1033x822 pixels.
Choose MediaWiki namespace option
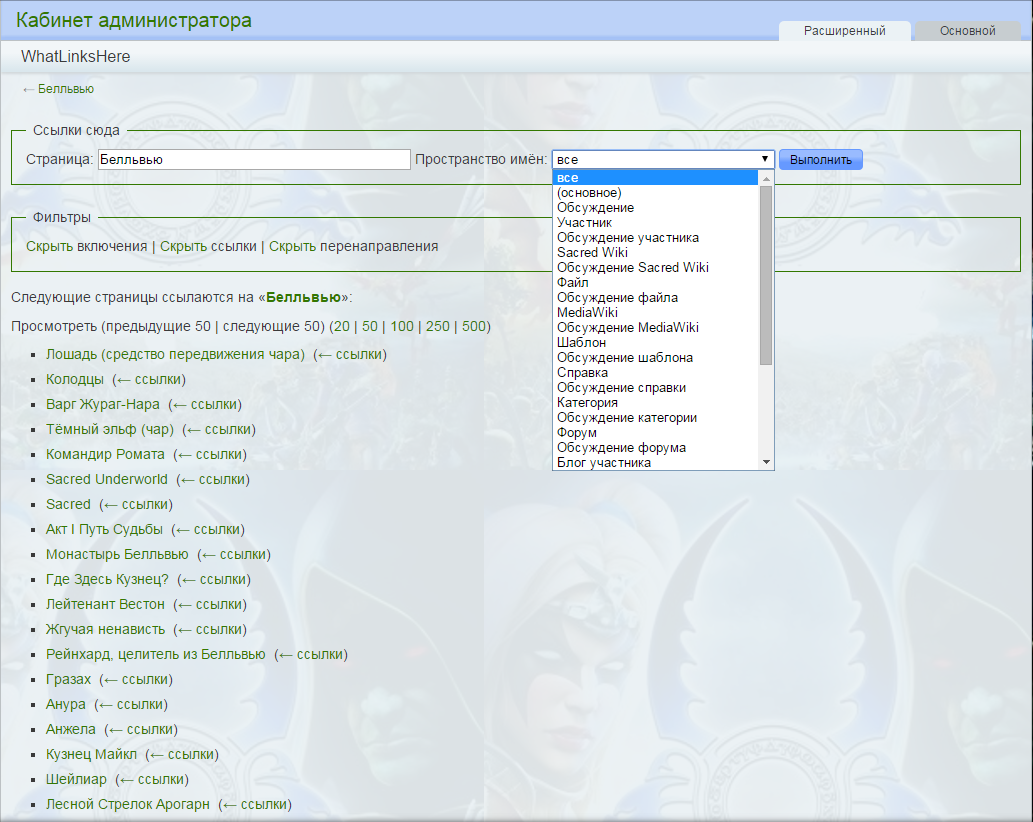(656, 313)
